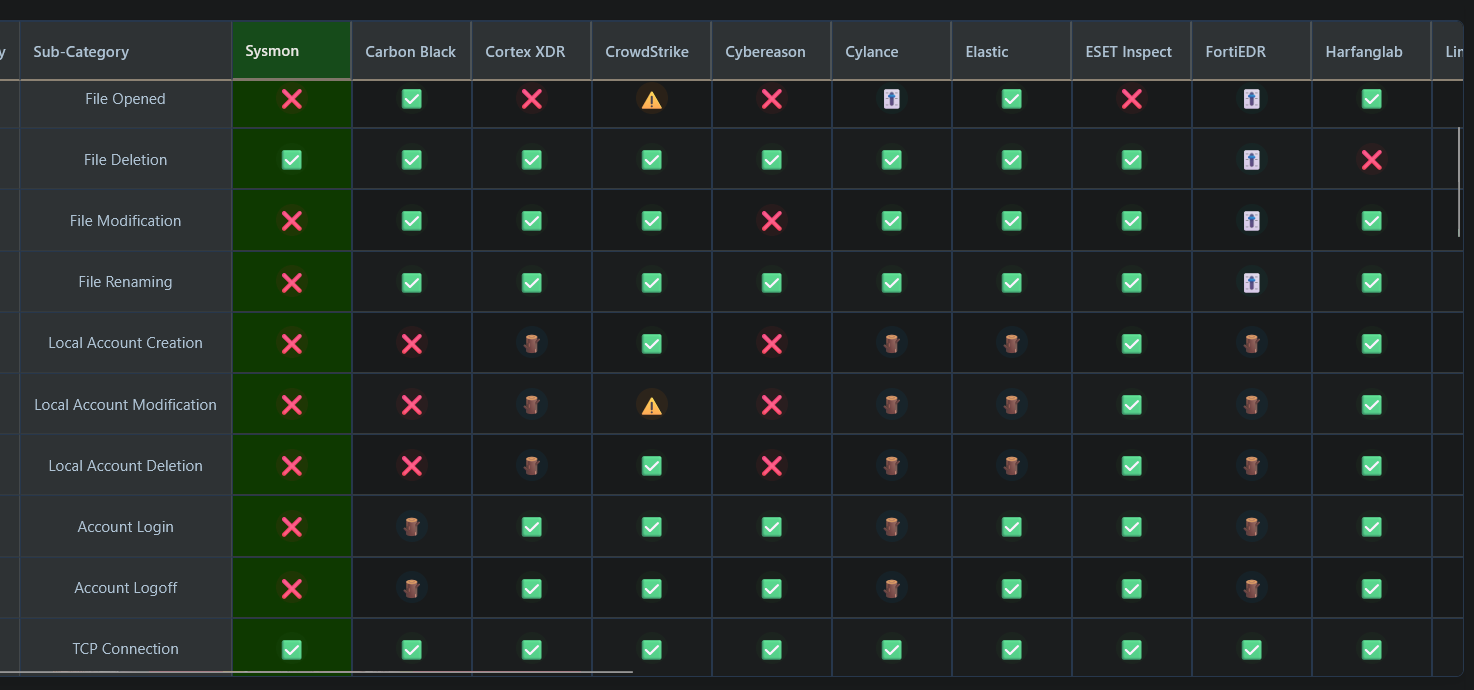
Task: Select Sysmon's green check for File Deletion
Action: pyautogui.click(x=292, y=160)
